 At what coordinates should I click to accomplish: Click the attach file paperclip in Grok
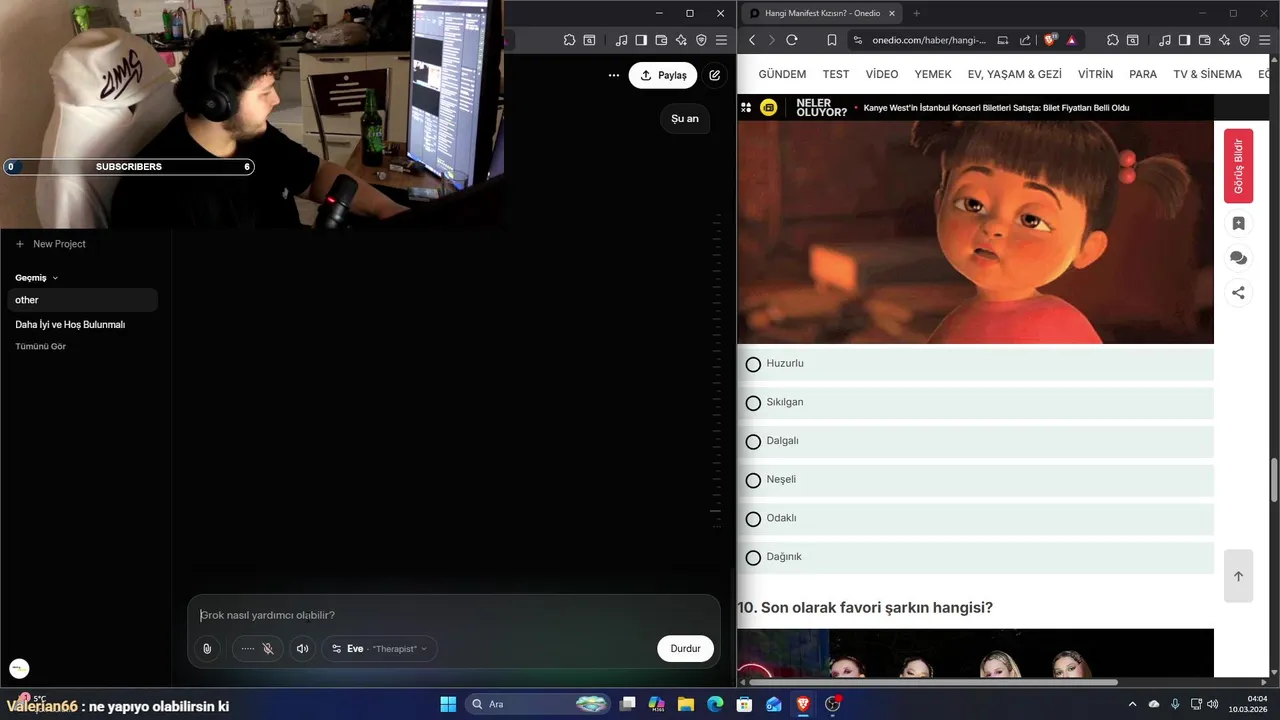pos(207,649)
